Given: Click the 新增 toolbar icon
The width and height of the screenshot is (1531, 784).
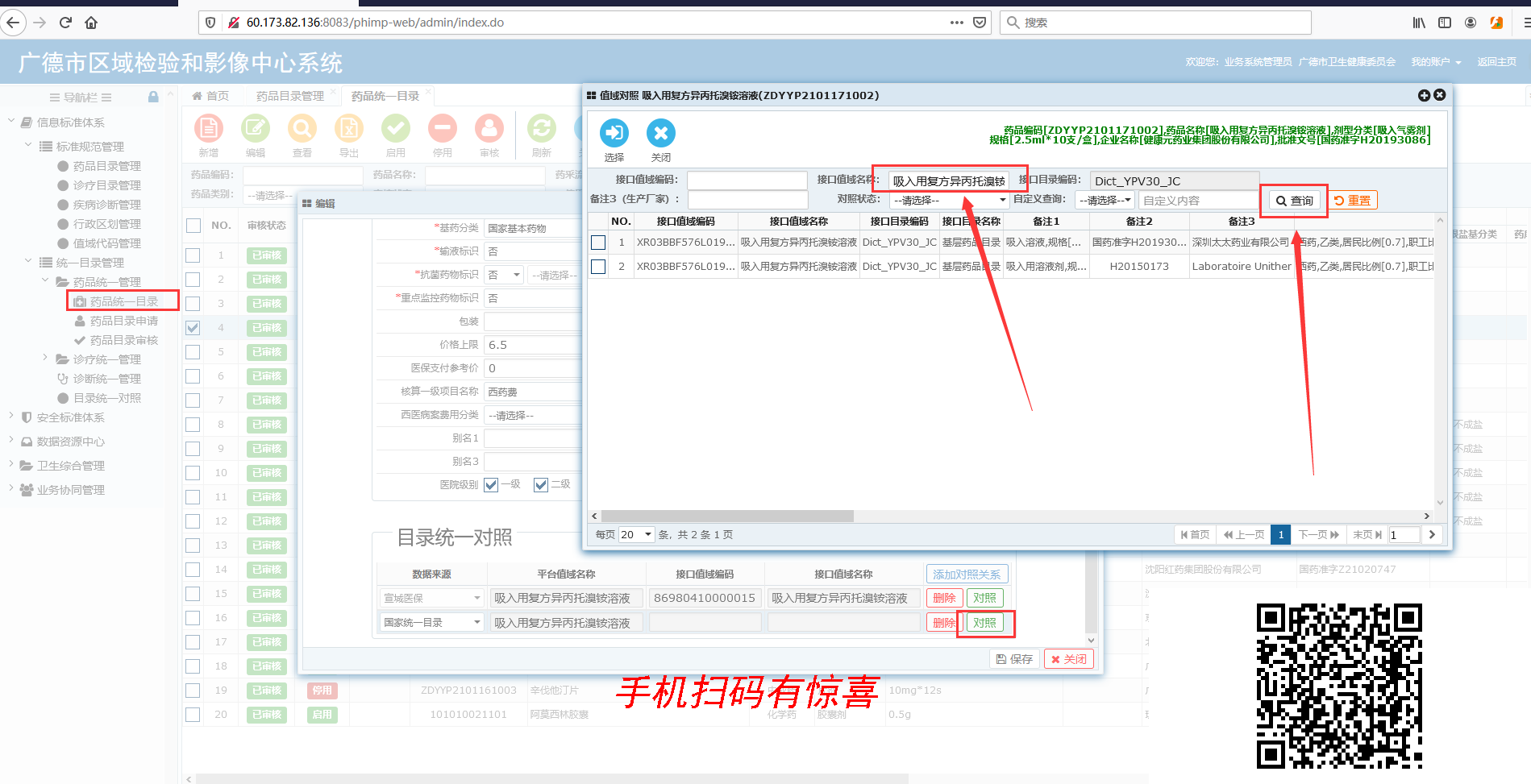Looking at the screenshot, I should 209,128.
